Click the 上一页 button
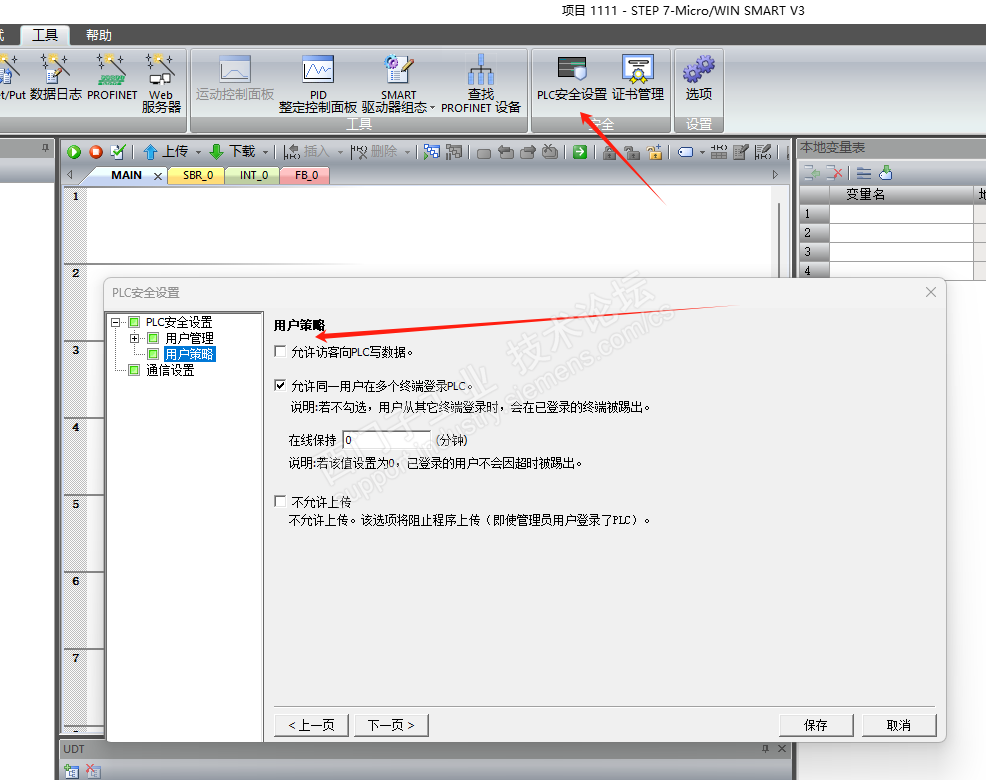 tap(311, 725)
